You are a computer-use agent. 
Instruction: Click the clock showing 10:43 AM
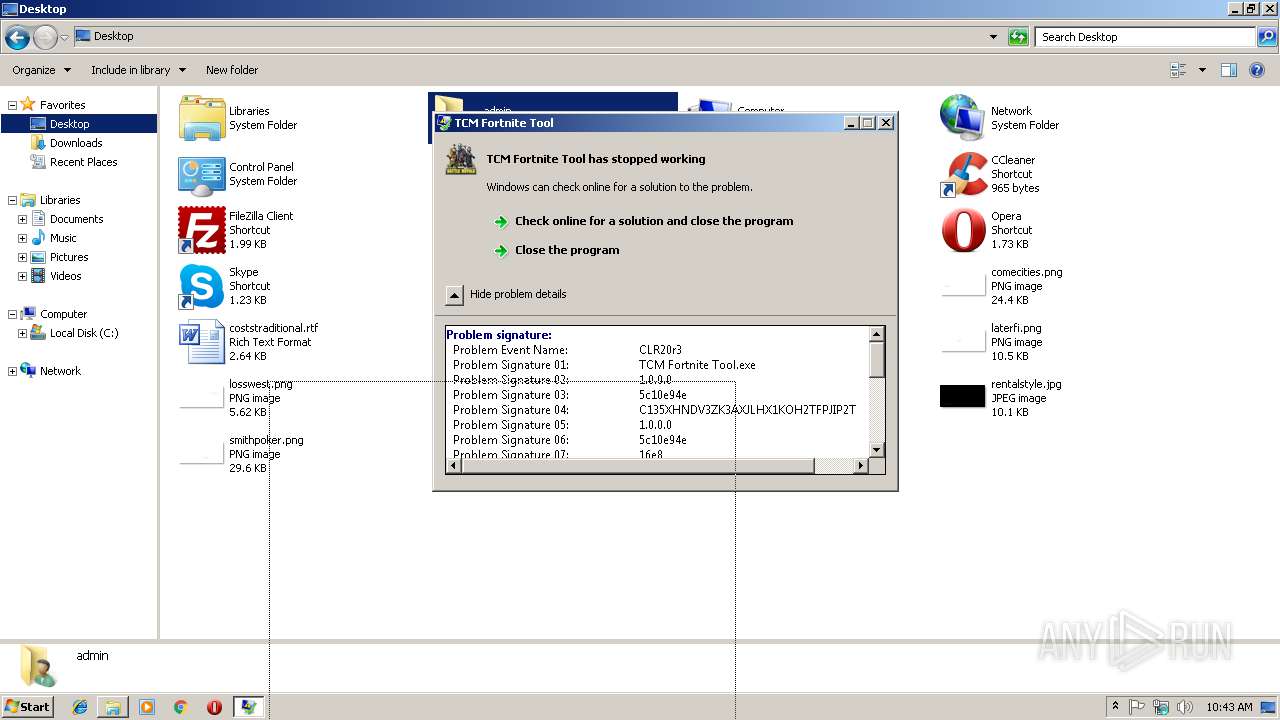pyautogui.click(x=1229, y=707)
